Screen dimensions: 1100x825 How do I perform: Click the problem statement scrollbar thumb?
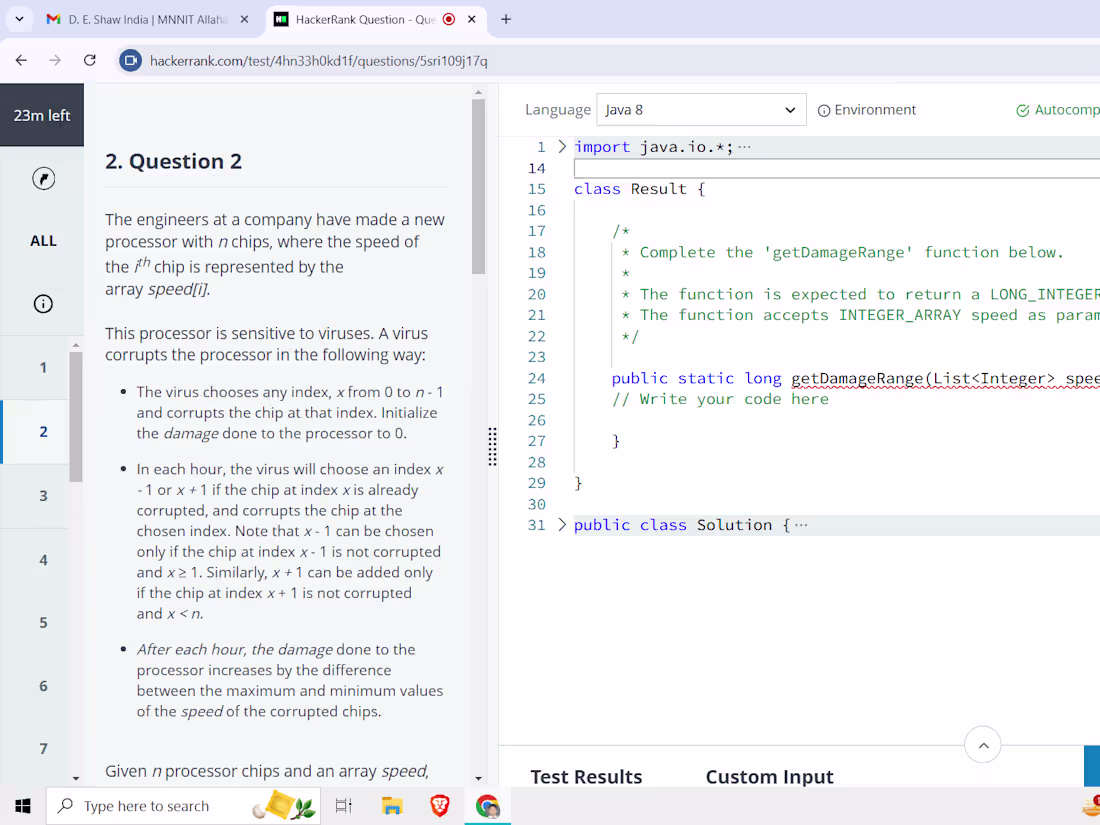[x=478, y=186]
